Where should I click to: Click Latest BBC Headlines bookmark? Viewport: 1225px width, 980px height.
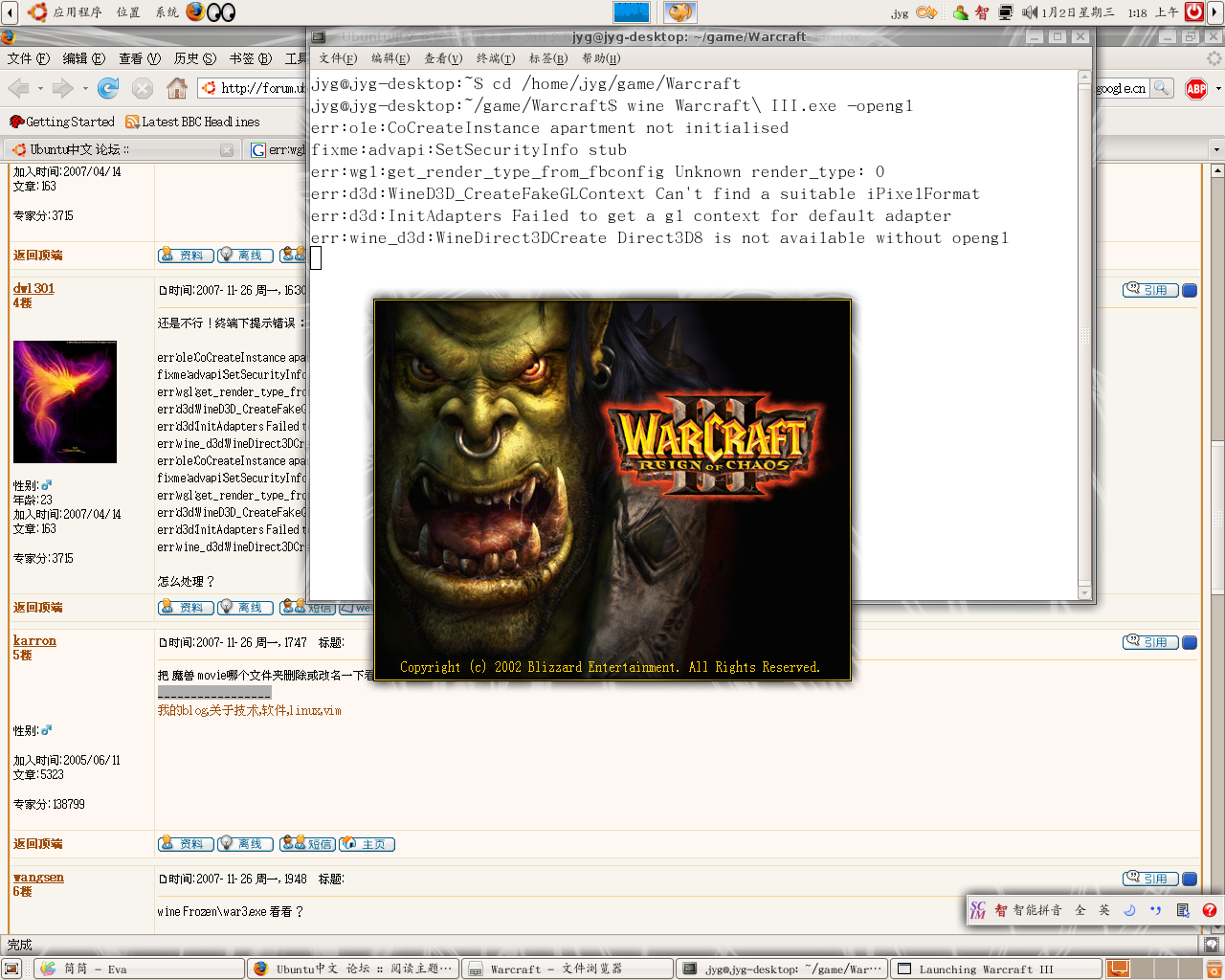click(x=192, y=122)
